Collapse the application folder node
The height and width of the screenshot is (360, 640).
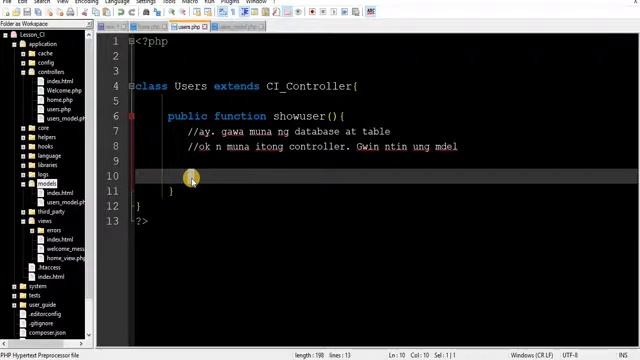click(14, 44)
